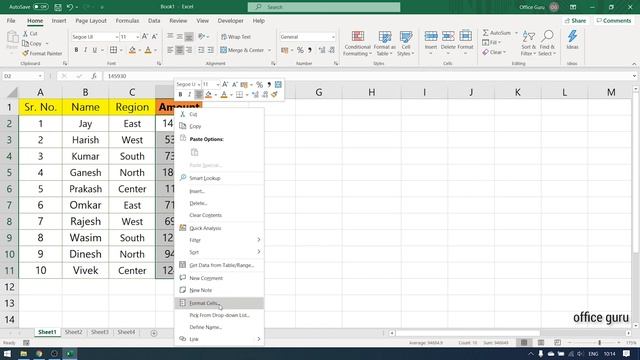Screen dimensions: 640x360
Task: Apply Bold in the ribbon Font group
Action: [76, 50]
